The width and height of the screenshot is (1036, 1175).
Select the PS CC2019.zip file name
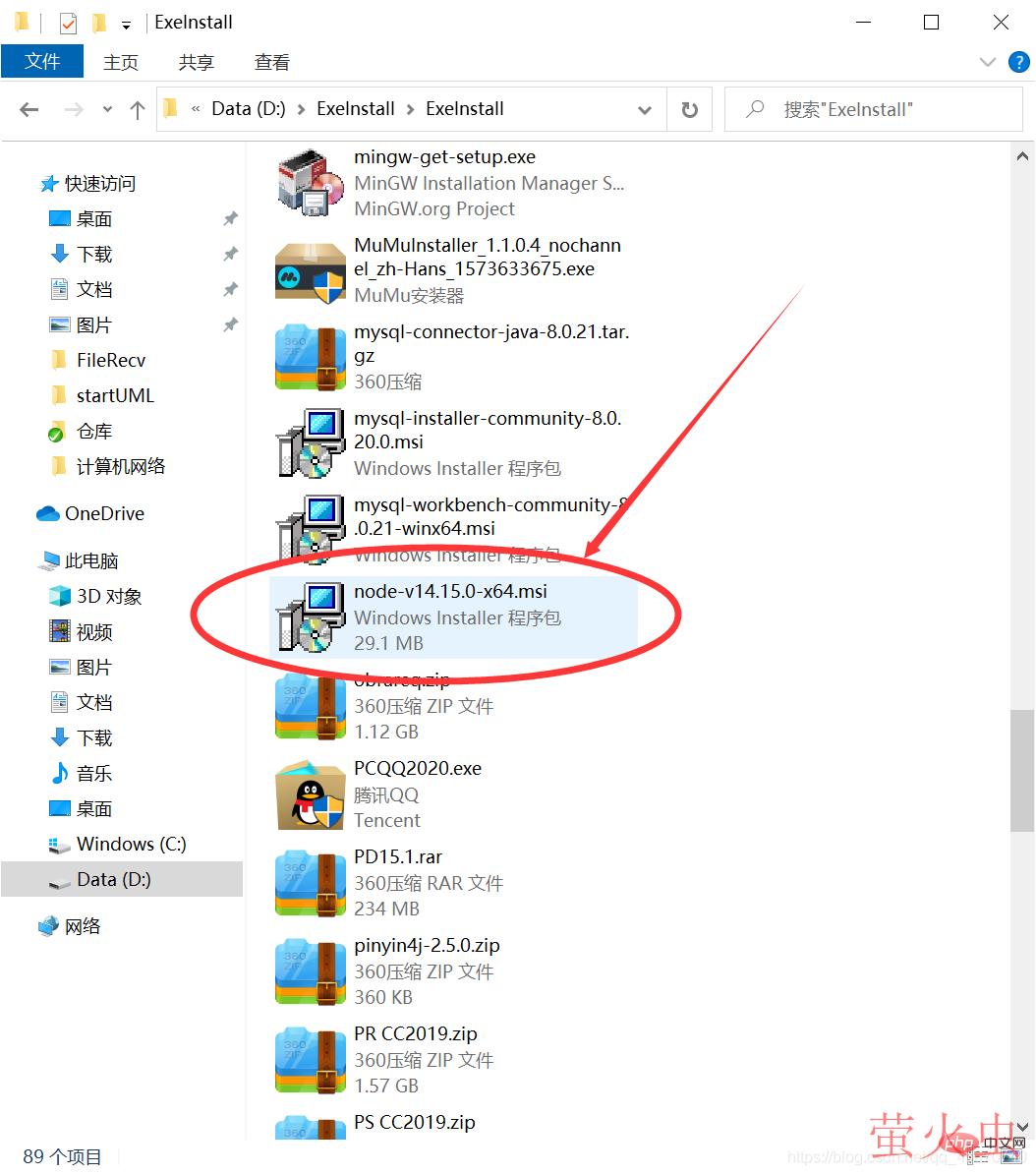pos(414,1122)
